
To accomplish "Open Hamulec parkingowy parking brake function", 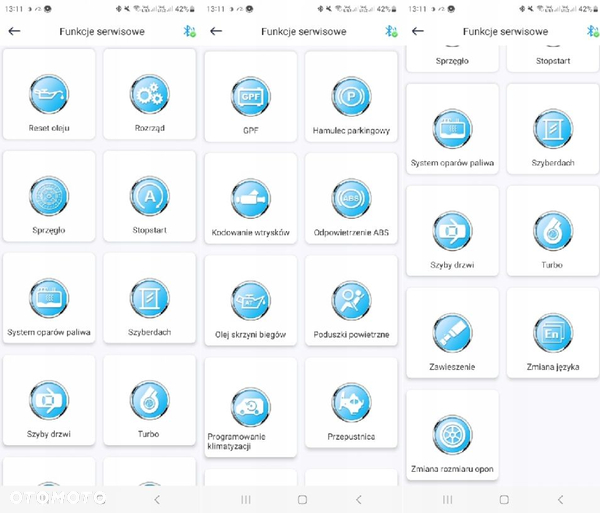I will coord(351,96).
